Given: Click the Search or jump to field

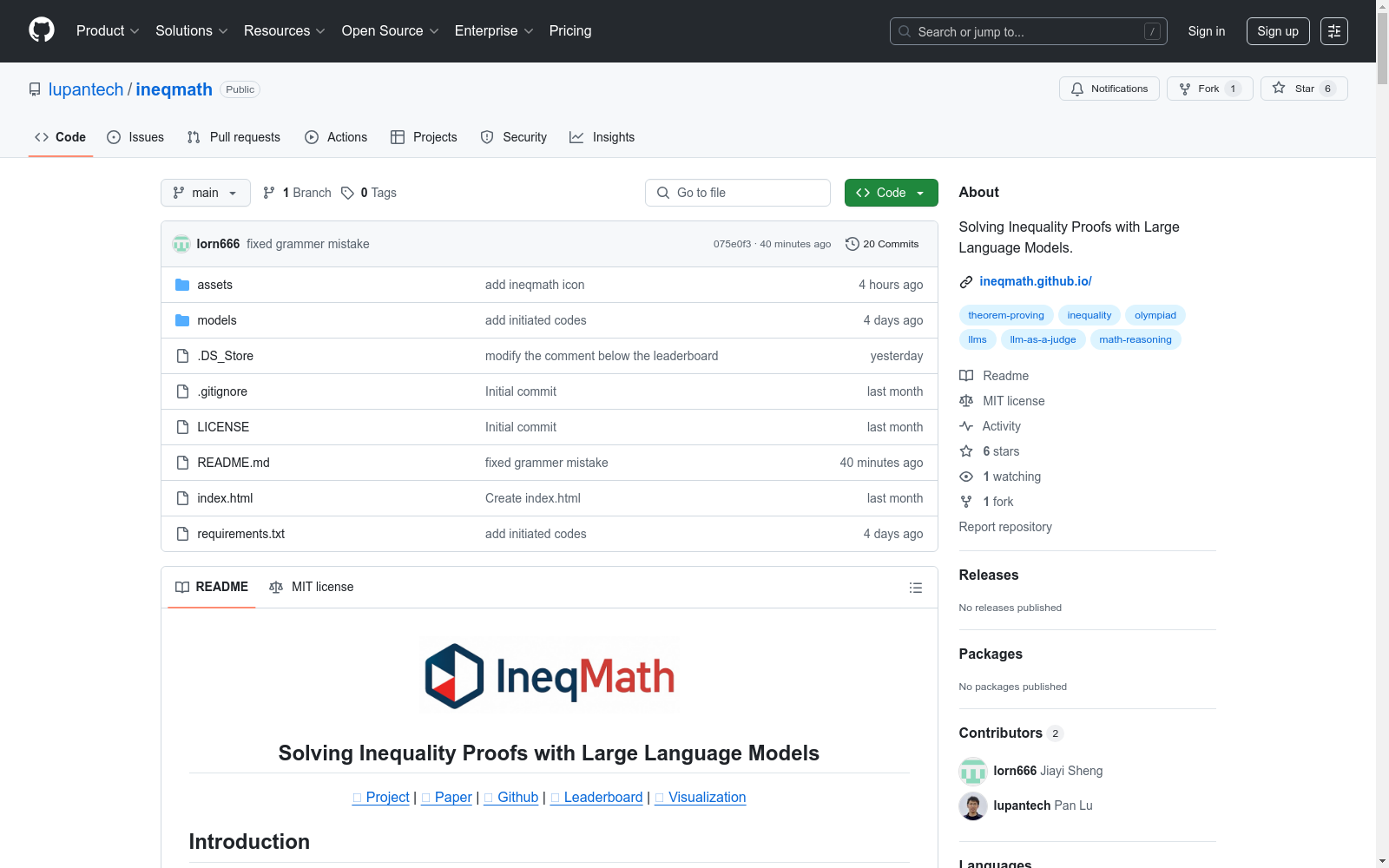Looking at the screenshot, I should point(1029,31).
